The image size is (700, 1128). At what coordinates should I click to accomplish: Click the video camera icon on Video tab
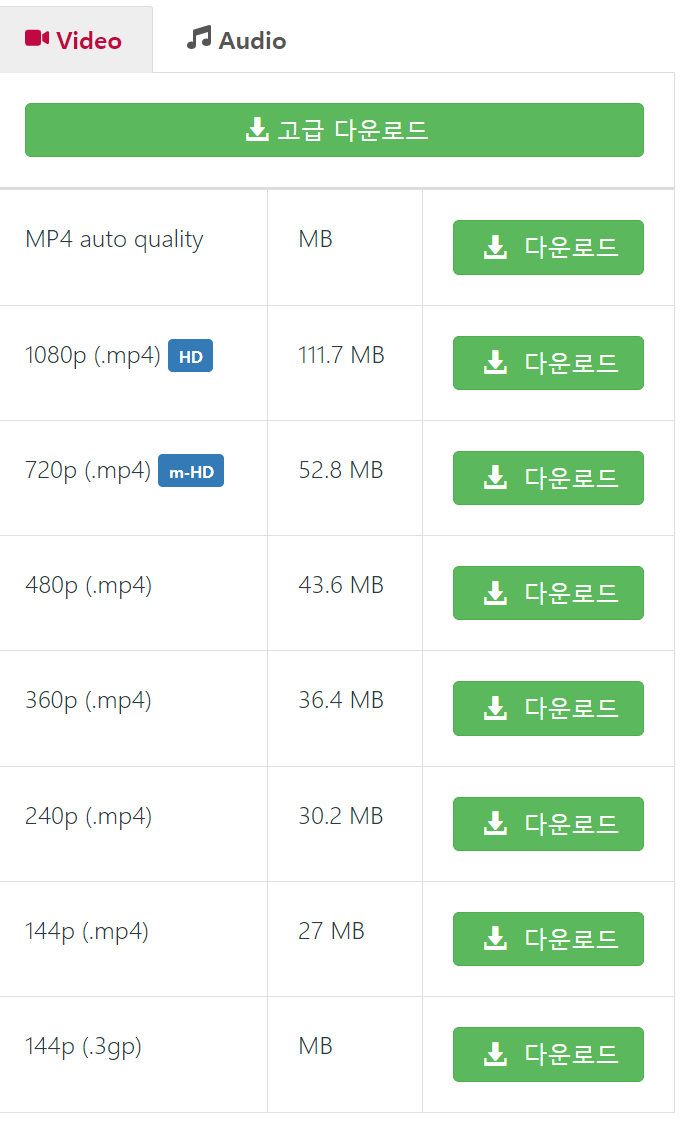click(x=38, y=39)
